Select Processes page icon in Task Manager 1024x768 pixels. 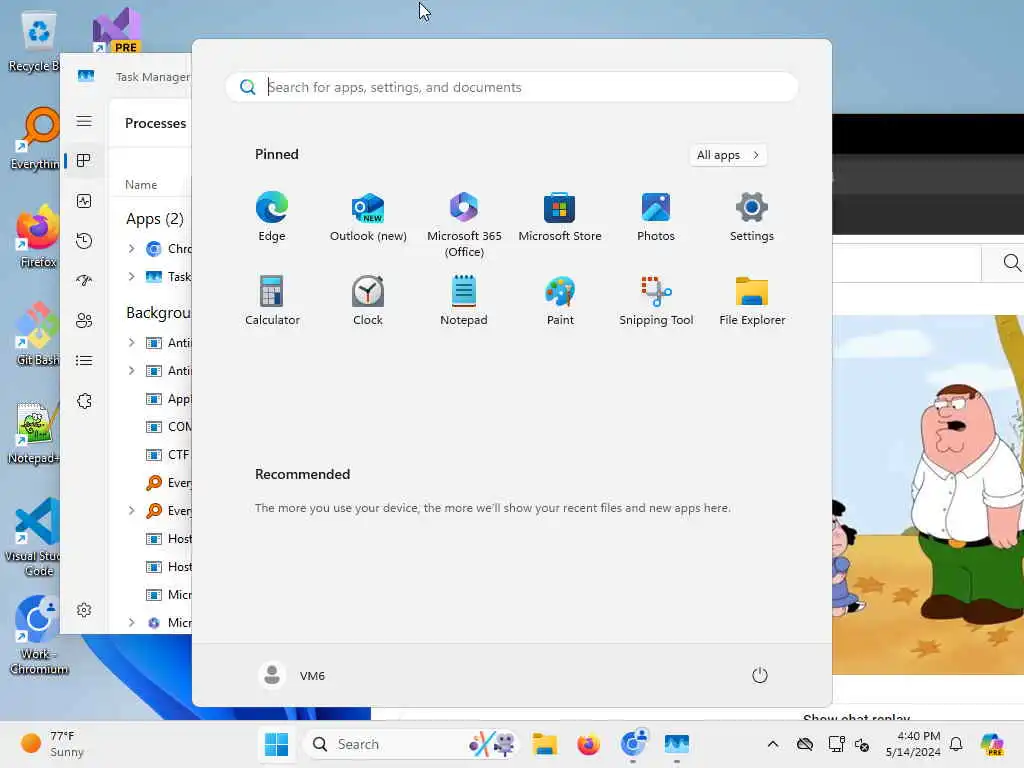[x=84, y=161]
